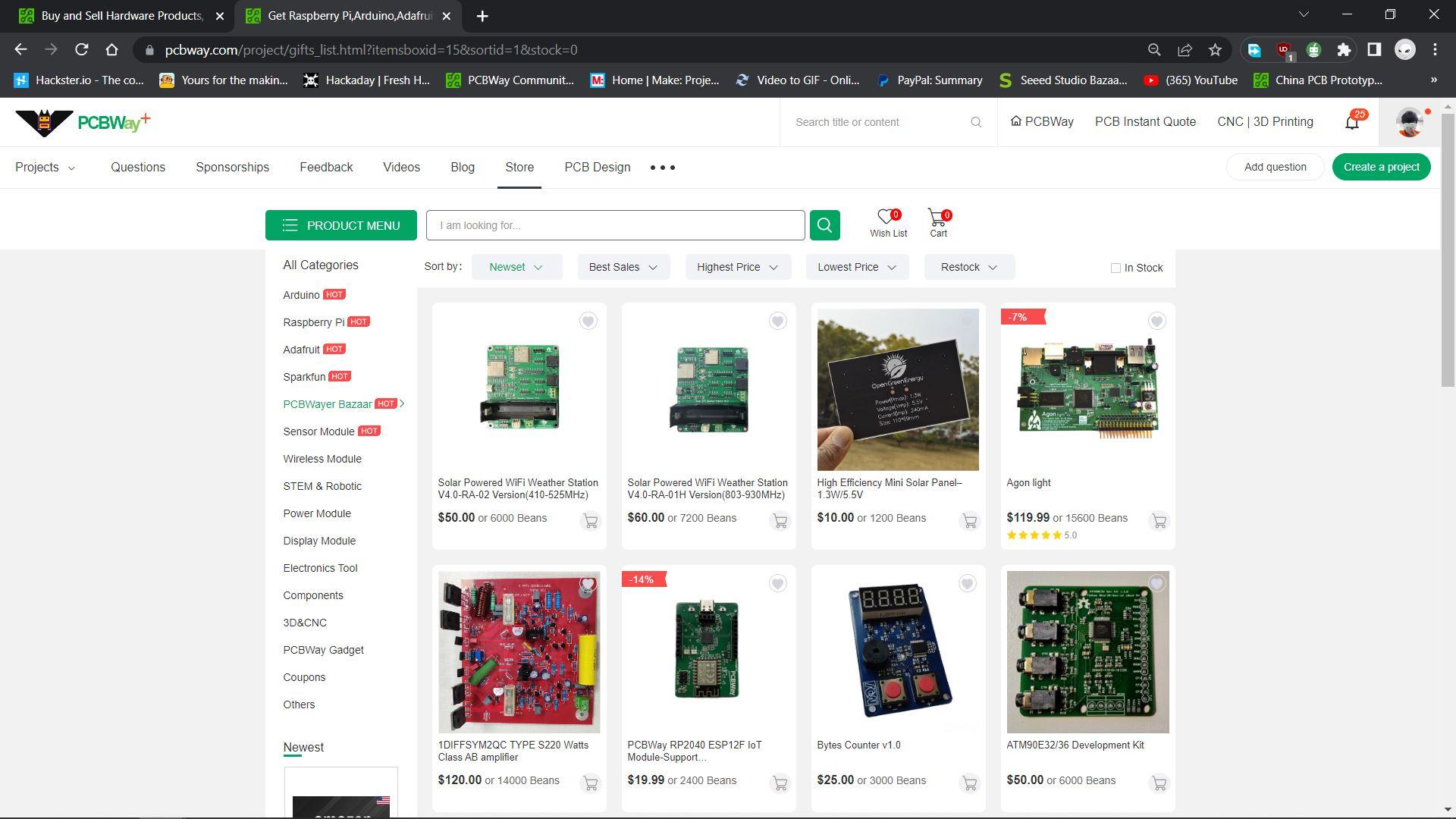Enable the In Stock checkbox
This screenshot has height=819, width=1456.
click(x=1116, y=268)
